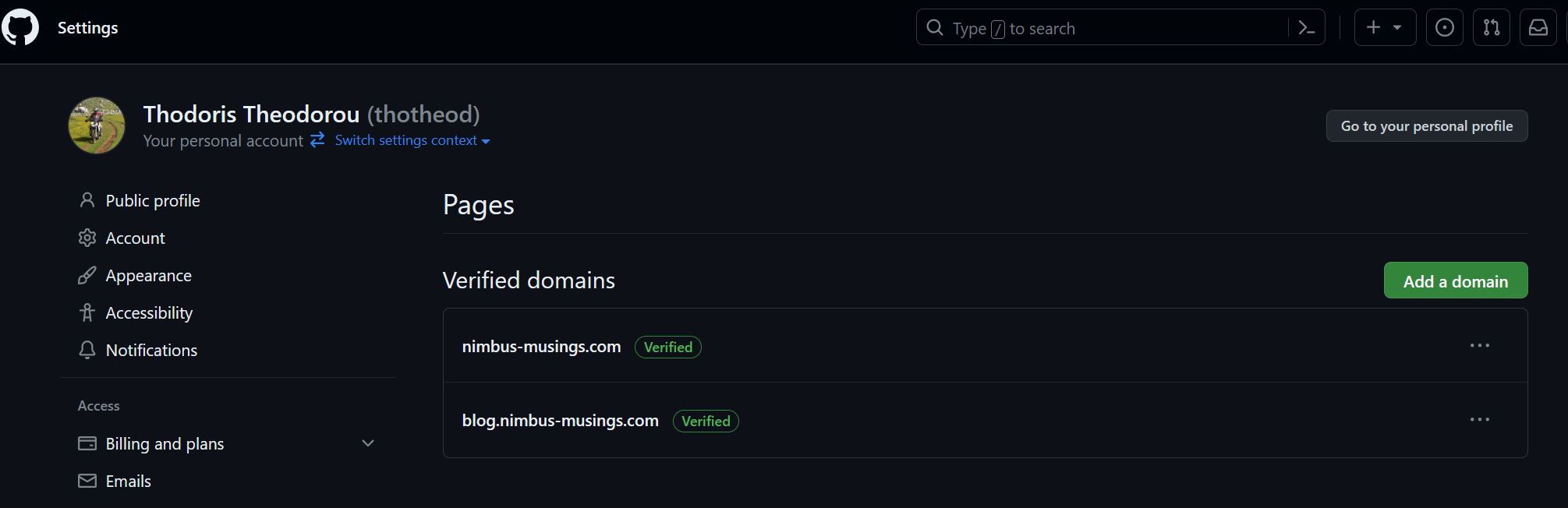The width and height of the screenshot is (1568, 508).
Task: Click the search magnifier icon
Action: coord(934,28)
